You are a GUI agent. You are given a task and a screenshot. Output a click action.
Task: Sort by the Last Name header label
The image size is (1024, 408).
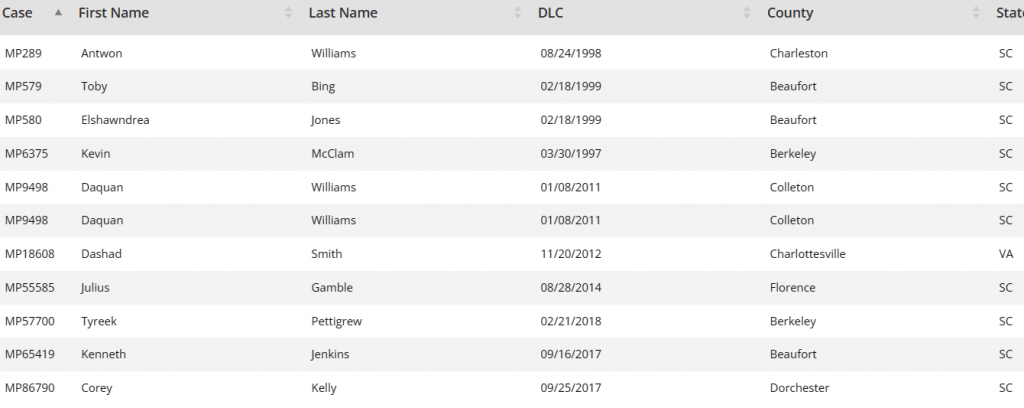[342, 13]
